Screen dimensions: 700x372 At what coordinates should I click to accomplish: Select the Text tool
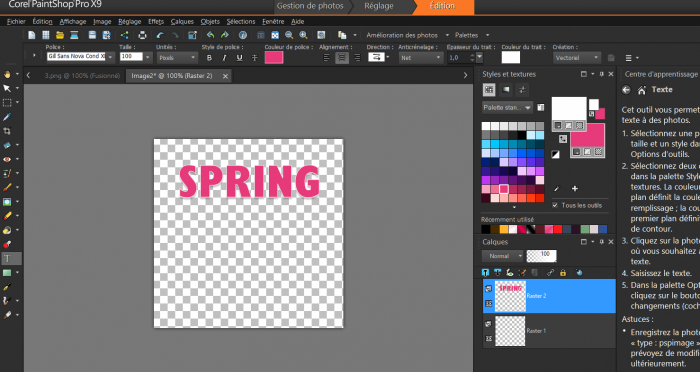pos(7,259)
